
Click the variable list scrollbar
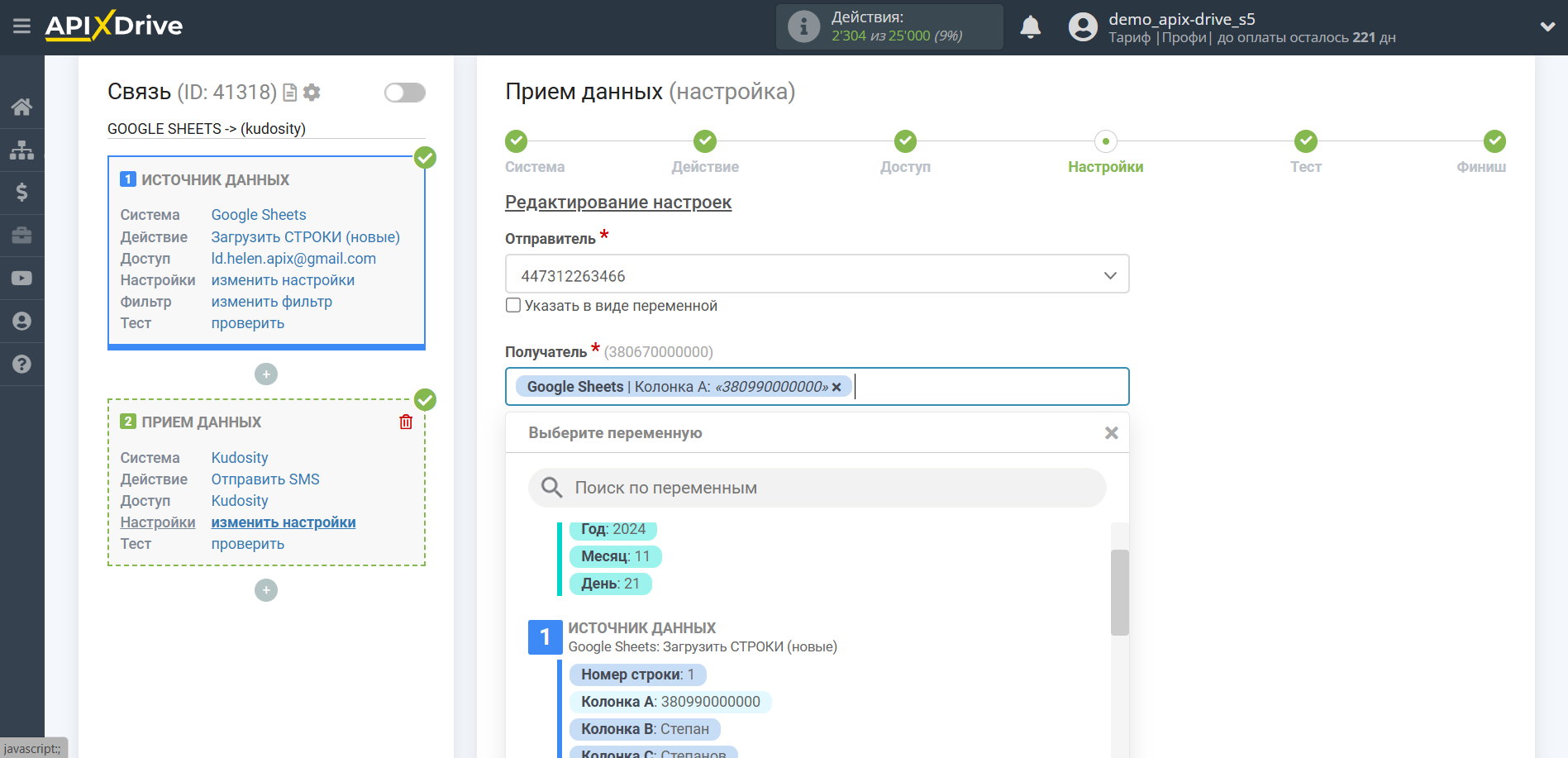click(x=1119, y=592)
